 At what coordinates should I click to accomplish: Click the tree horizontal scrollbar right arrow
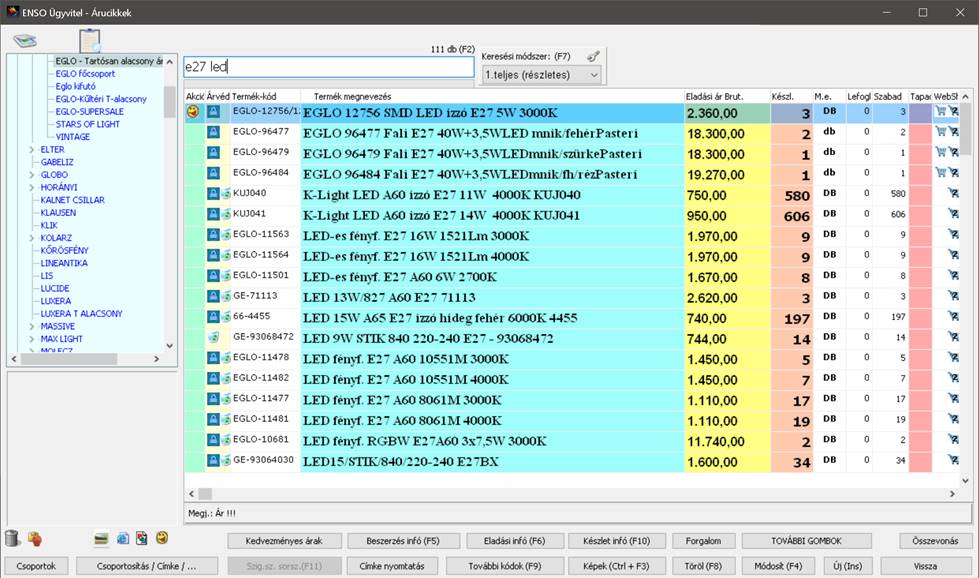coord(157,359)
